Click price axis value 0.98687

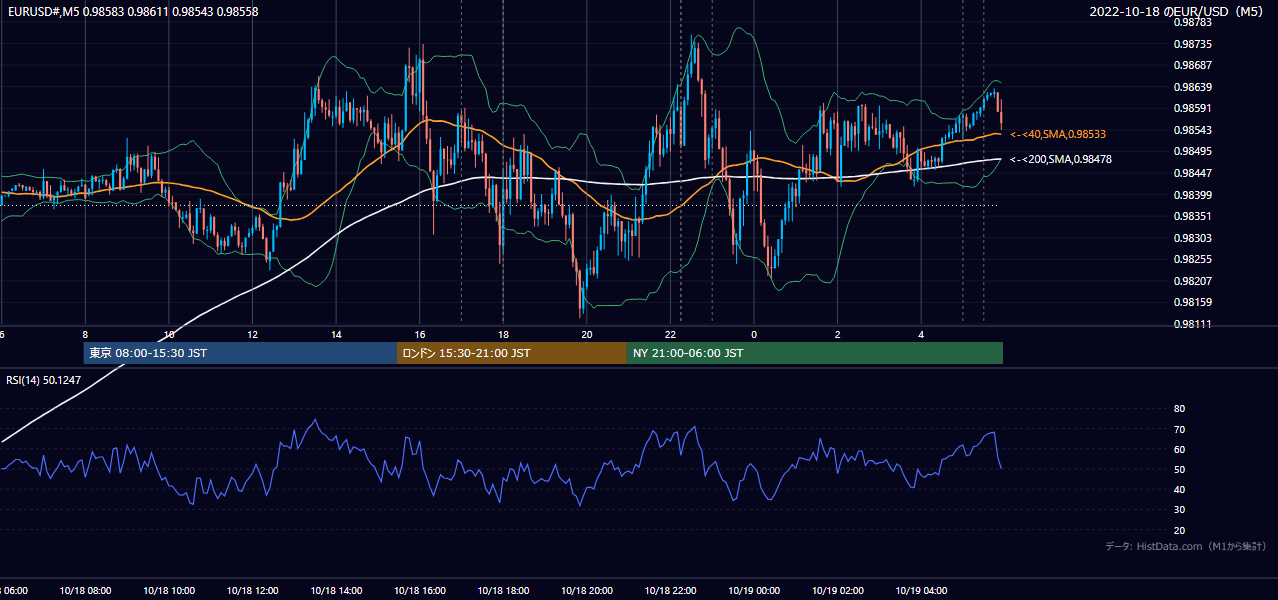click(x=1192, y=65)
